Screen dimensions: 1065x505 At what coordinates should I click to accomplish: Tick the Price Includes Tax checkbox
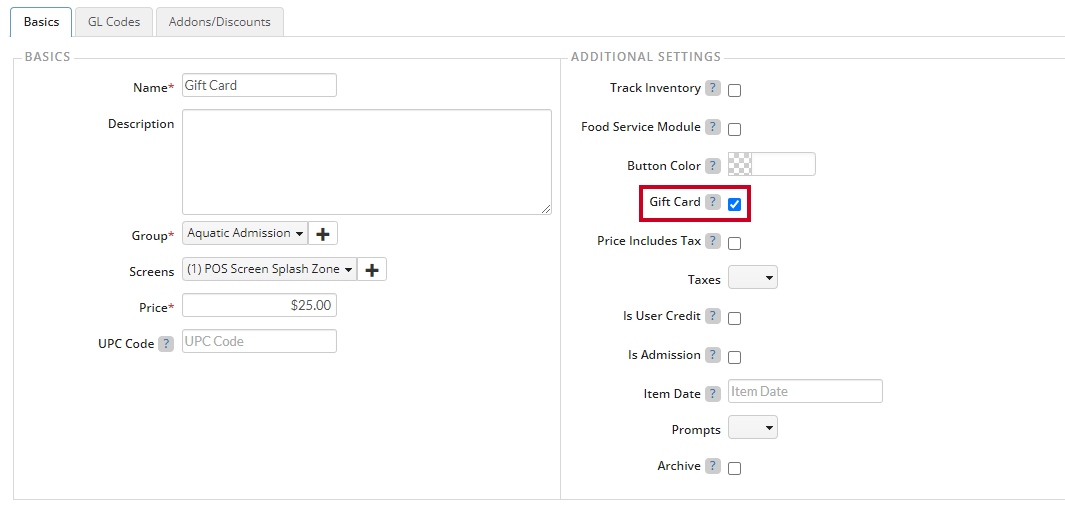pyautogui.click(x=734, y=244)
